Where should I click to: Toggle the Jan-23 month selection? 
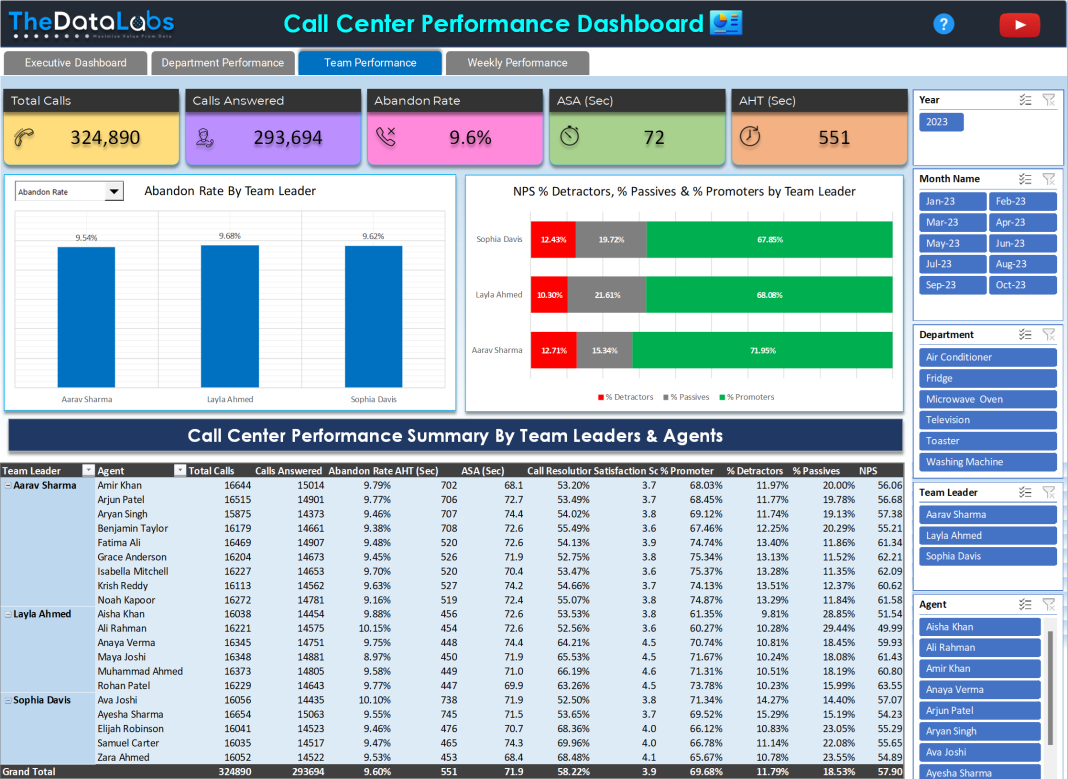(x=952, y=201)
